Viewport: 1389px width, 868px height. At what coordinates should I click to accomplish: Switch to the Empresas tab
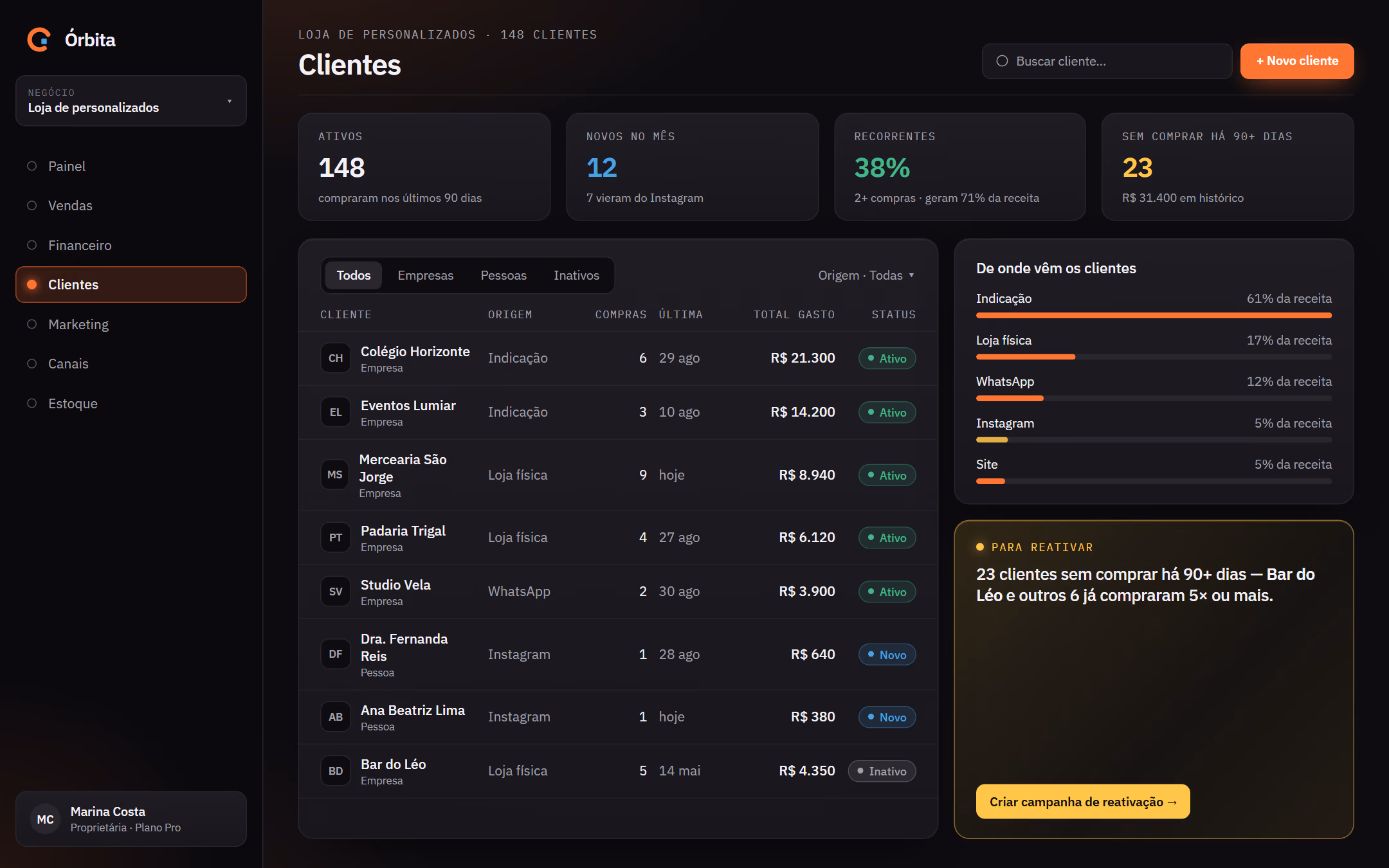point(425,275)
